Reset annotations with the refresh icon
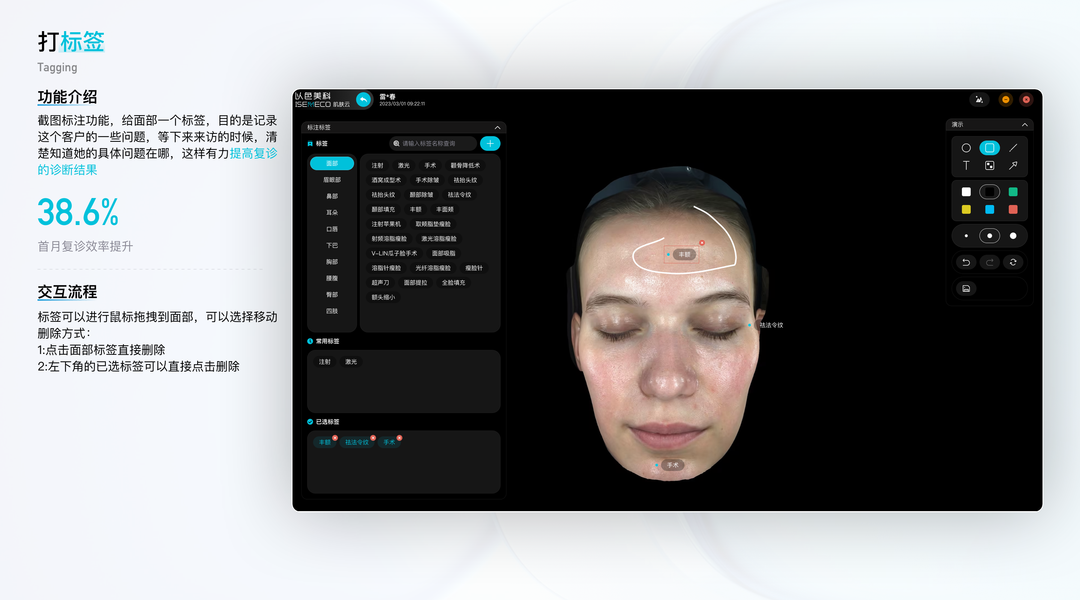 point(1013,262)
